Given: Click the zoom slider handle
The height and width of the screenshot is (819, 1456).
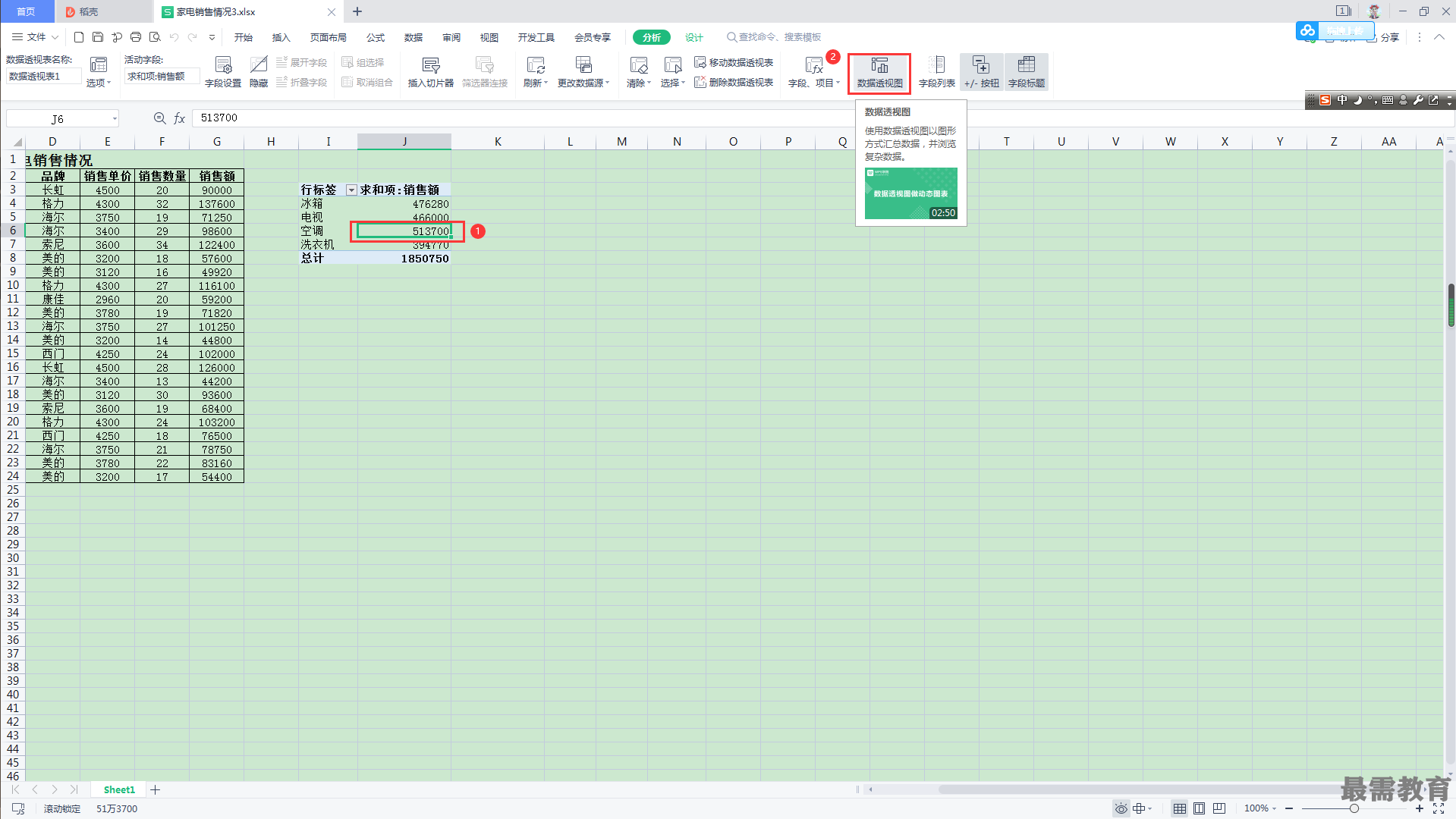Looking at the screenshot, I should [1354, 808].
